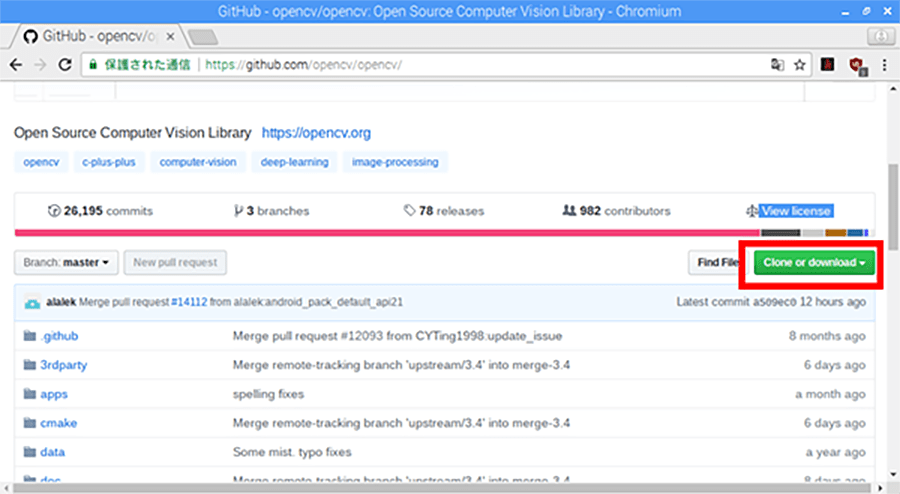Click the folder icon beside .github

point(30,336)
